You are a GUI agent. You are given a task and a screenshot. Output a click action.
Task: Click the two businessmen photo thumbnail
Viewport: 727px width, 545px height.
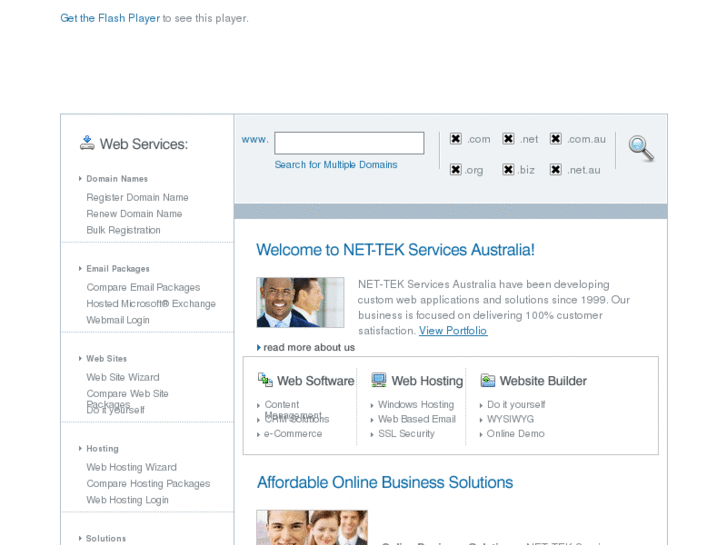tap(300, 302)
